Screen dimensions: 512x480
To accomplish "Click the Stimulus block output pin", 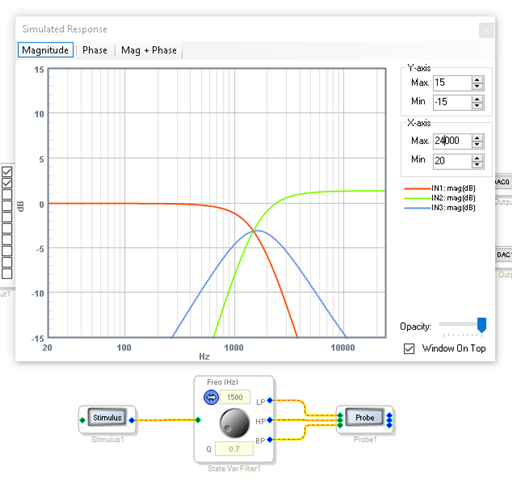I will tap(132, 420).
